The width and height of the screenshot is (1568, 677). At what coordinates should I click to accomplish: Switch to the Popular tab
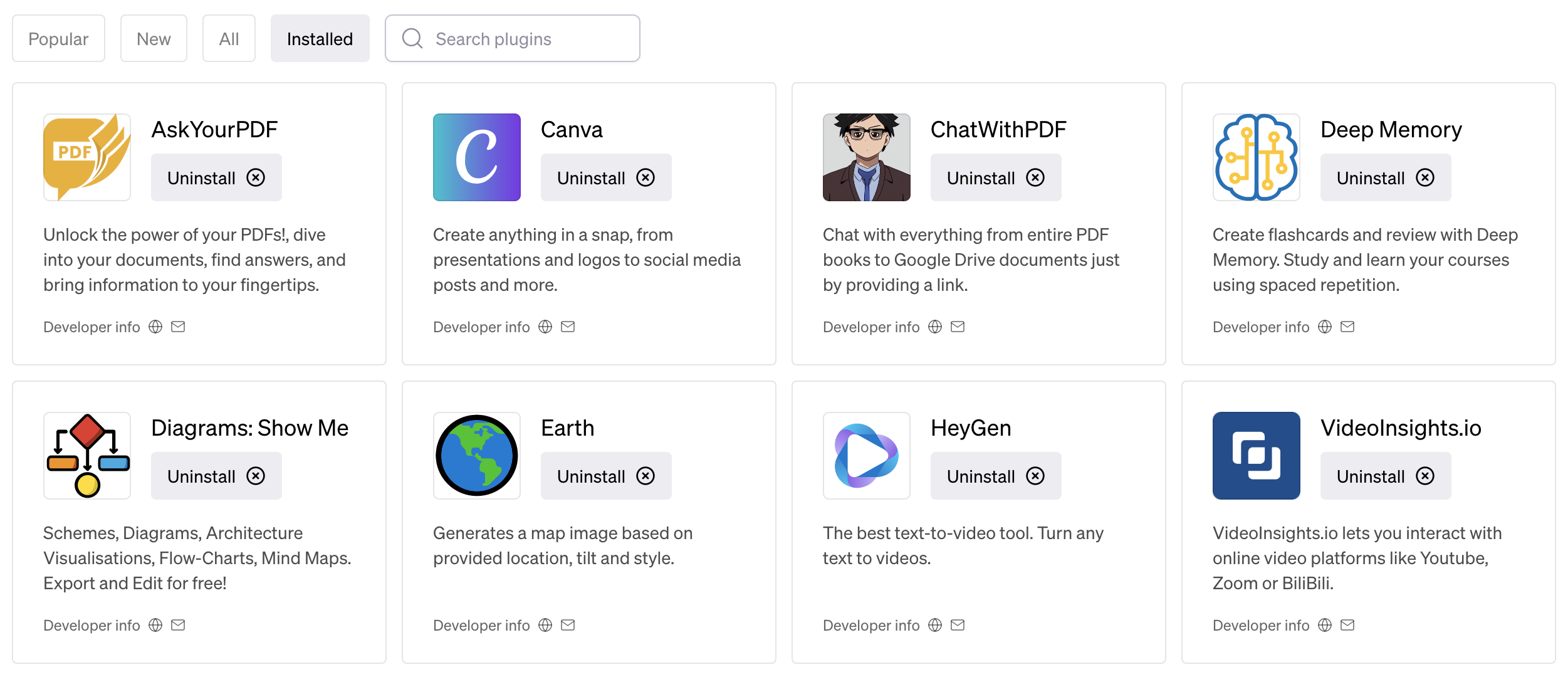(58, 38)
